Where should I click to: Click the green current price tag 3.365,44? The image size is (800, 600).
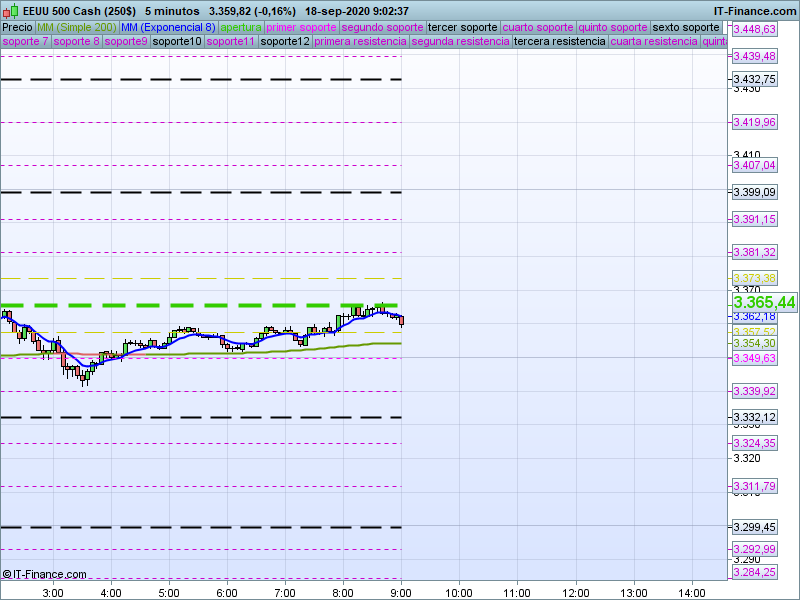pyautogui.click(x=764, y=302)
